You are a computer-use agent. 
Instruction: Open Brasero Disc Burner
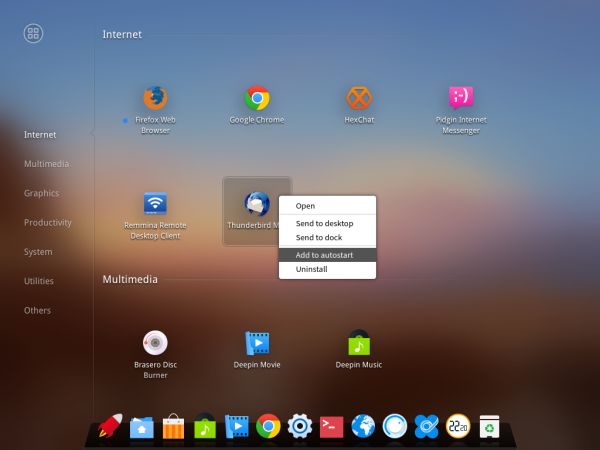(155, 342)
